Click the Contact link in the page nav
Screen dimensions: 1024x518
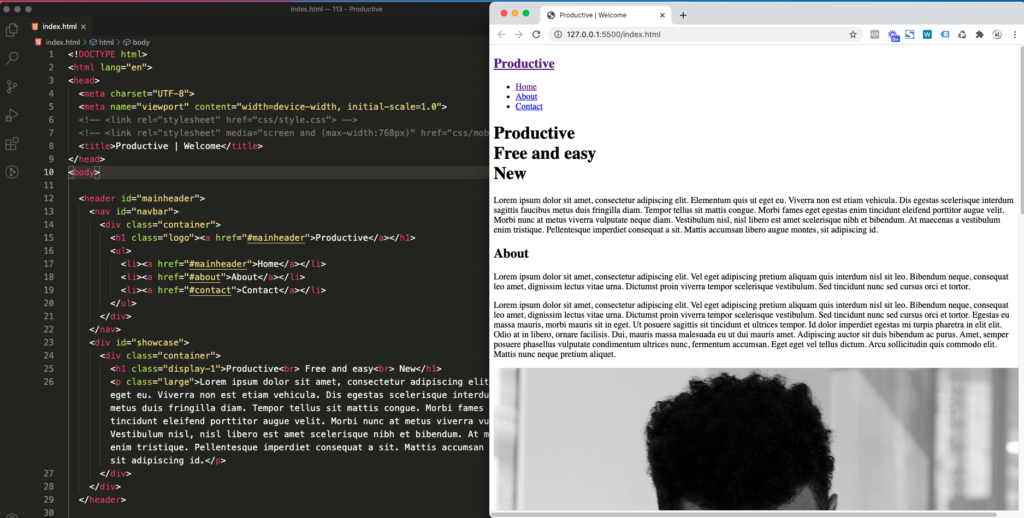(x=529, y=106)
